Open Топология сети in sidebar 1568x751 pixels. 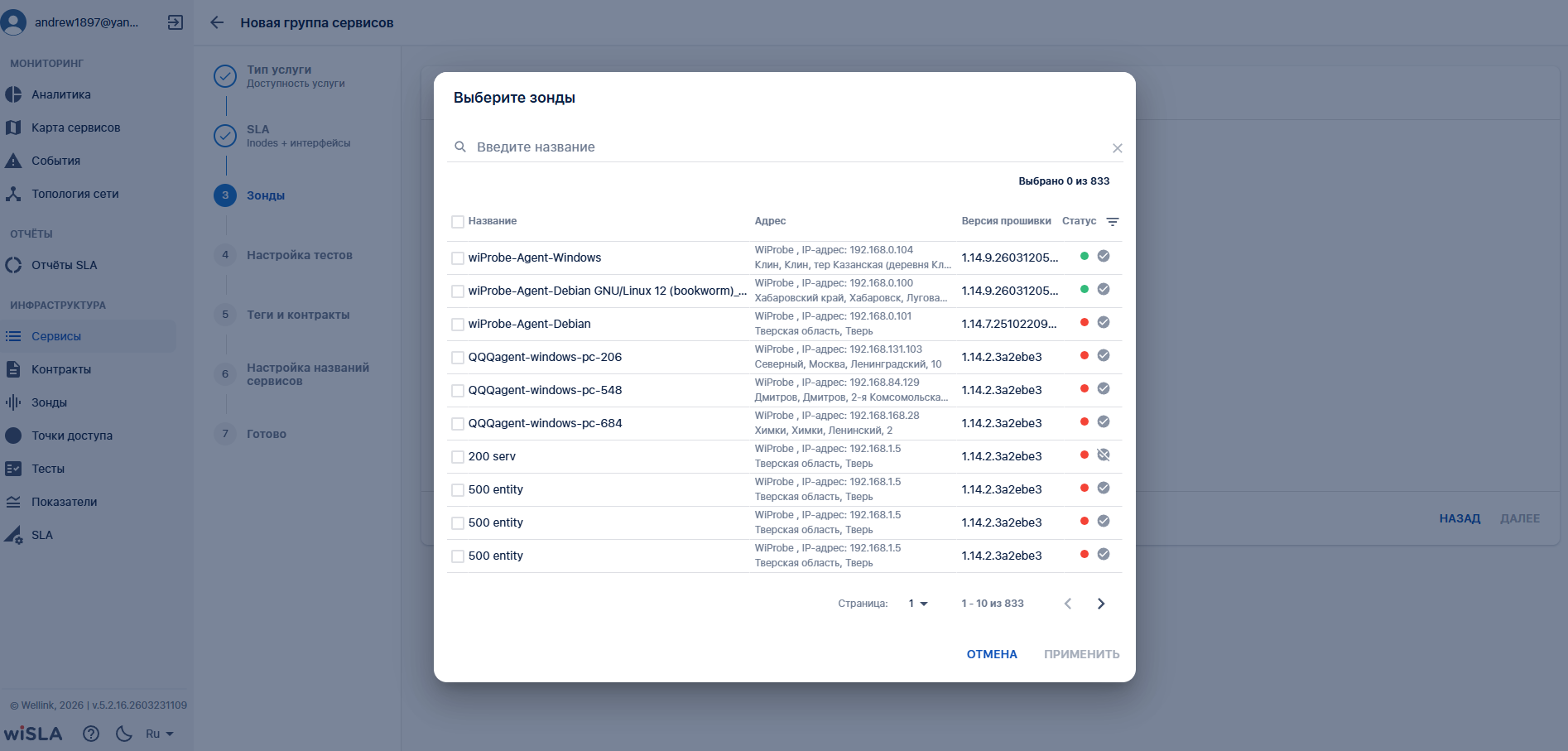point(75,194)
